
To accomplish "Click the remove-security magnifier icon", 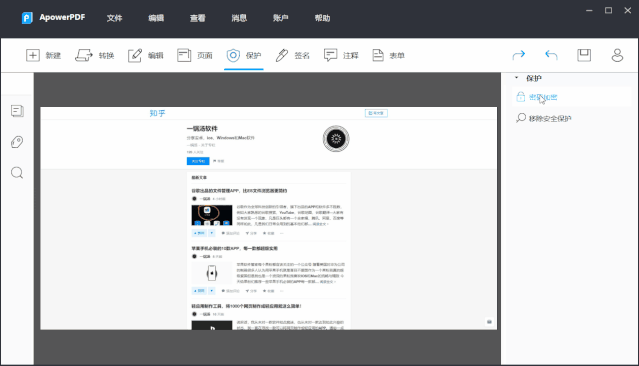I will click(x=521, y=118).
